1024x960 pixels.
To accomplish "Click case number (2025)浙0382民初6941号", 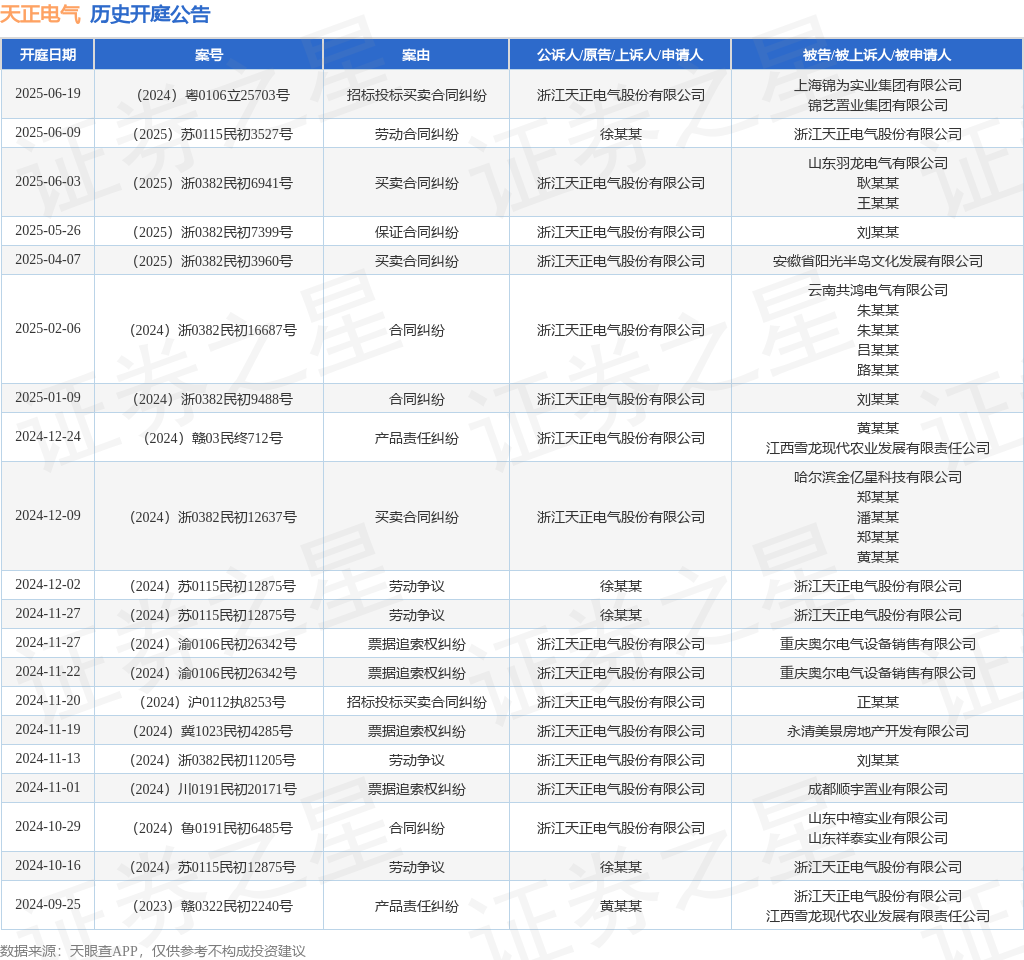I will (209, 183).
